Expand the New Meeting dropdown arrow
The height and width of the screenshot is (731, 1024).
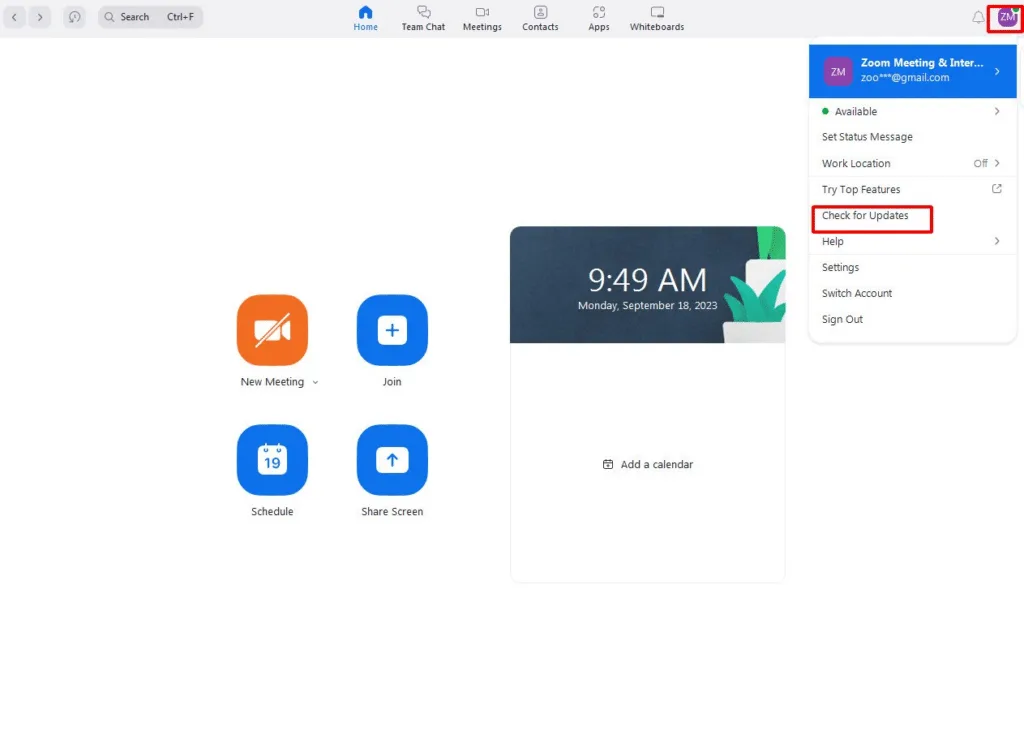click(315, 382)
